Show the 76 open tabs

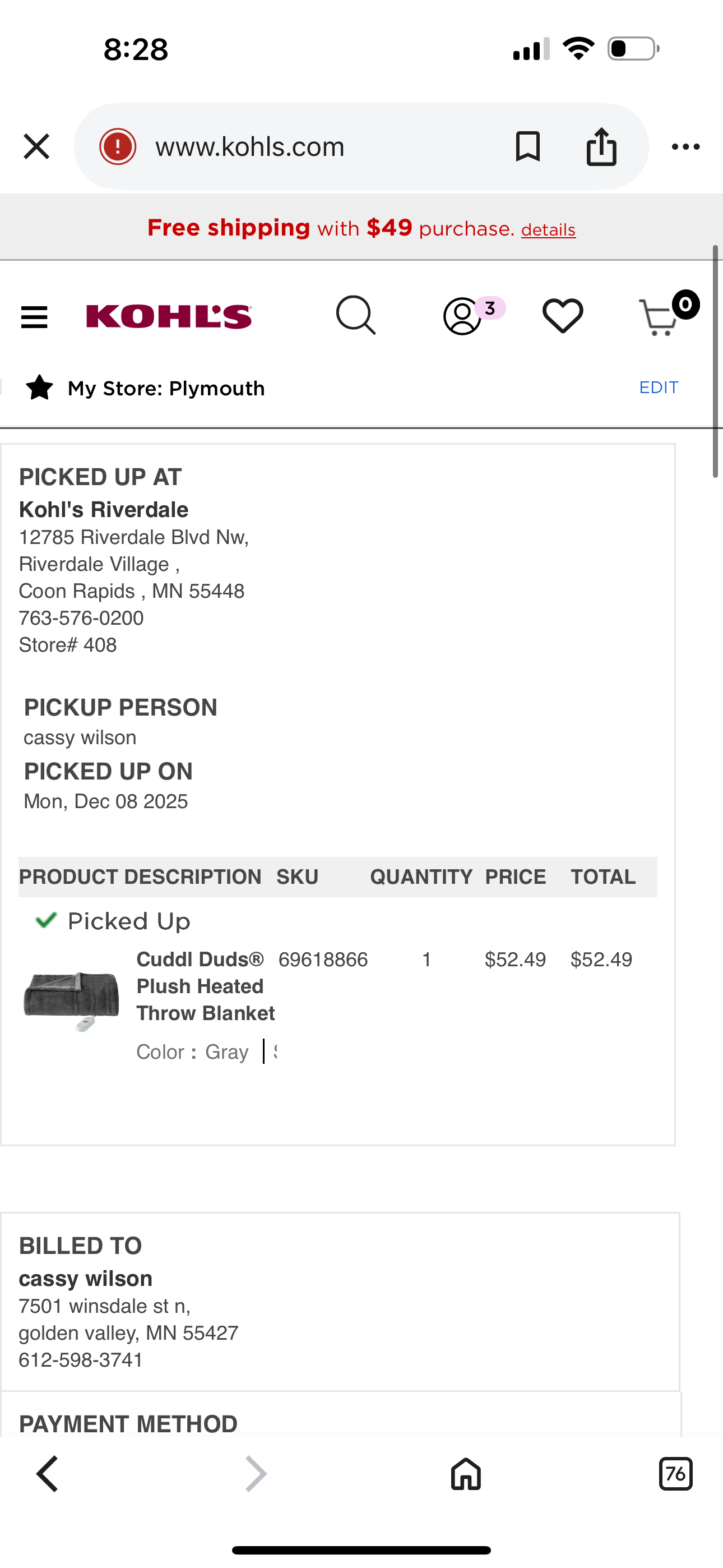[x=675, y=1474]
